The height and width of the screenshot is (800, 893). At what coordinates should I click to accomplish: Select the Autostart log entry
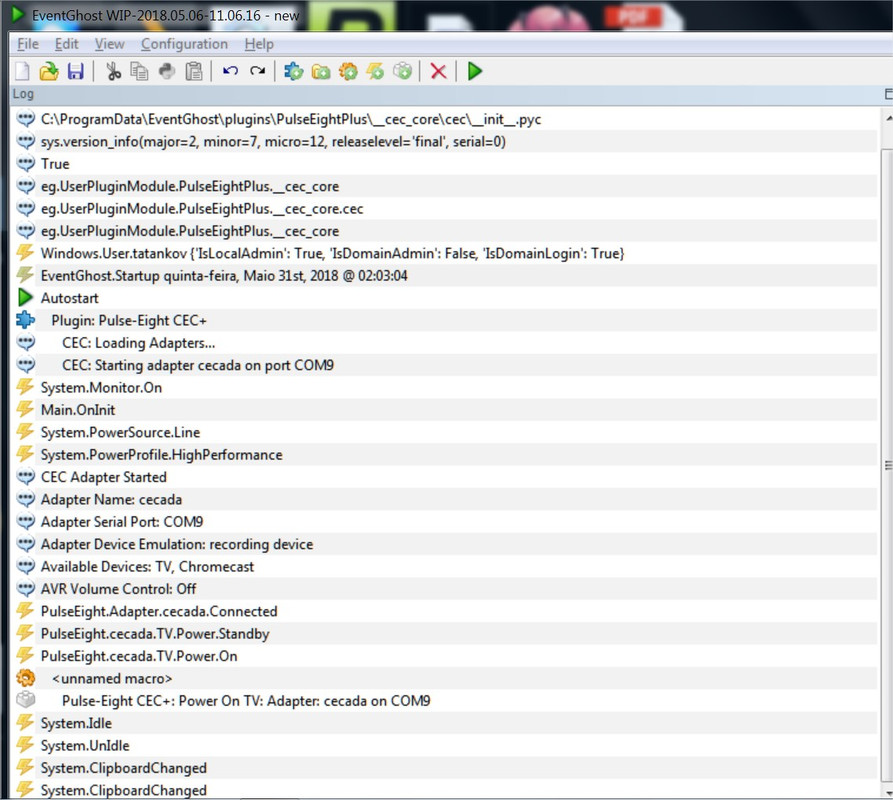coord(446,298)
